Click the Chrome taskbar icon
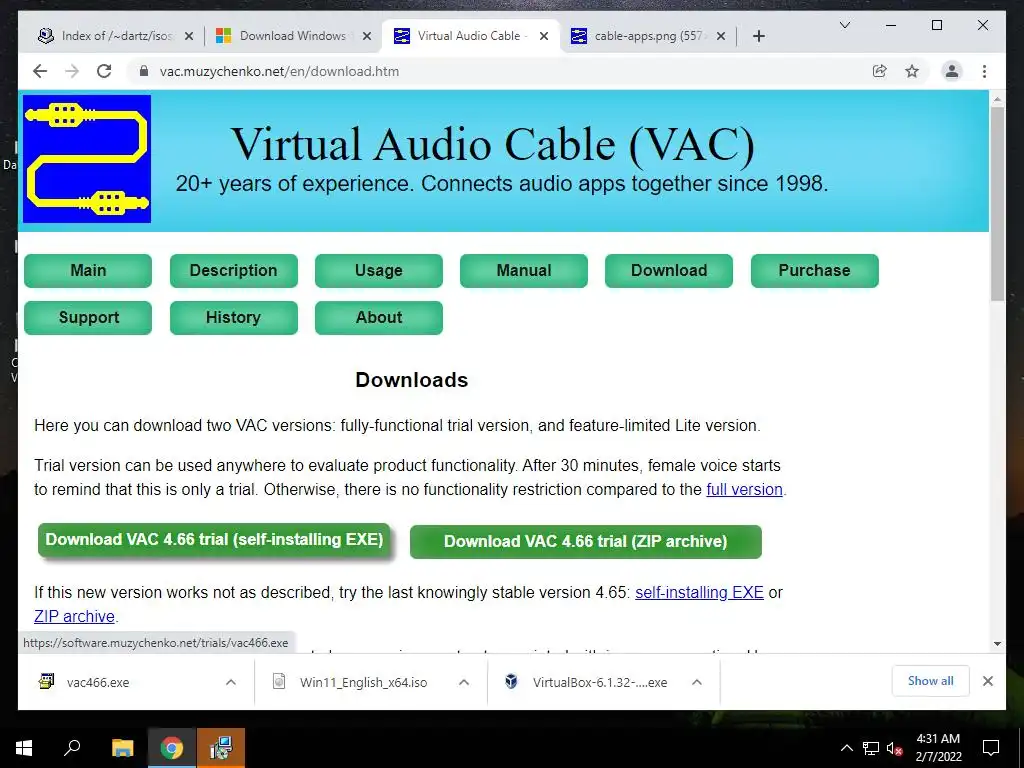Screen dimensions: 1024x768 (x=172, y=748)
